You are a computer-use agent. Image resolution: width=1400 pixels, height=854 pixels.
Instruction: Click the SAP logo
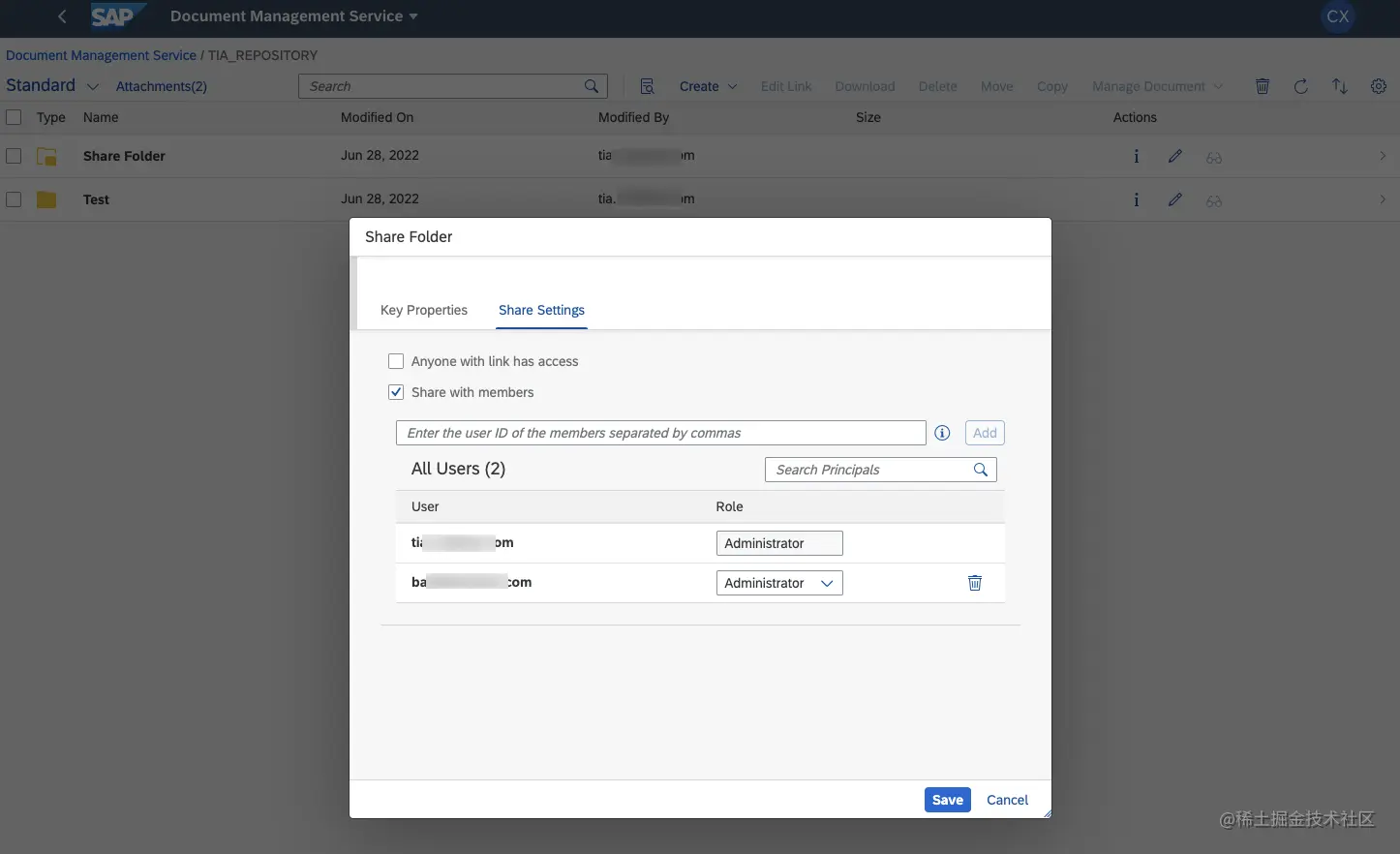[x=118, y=16]
